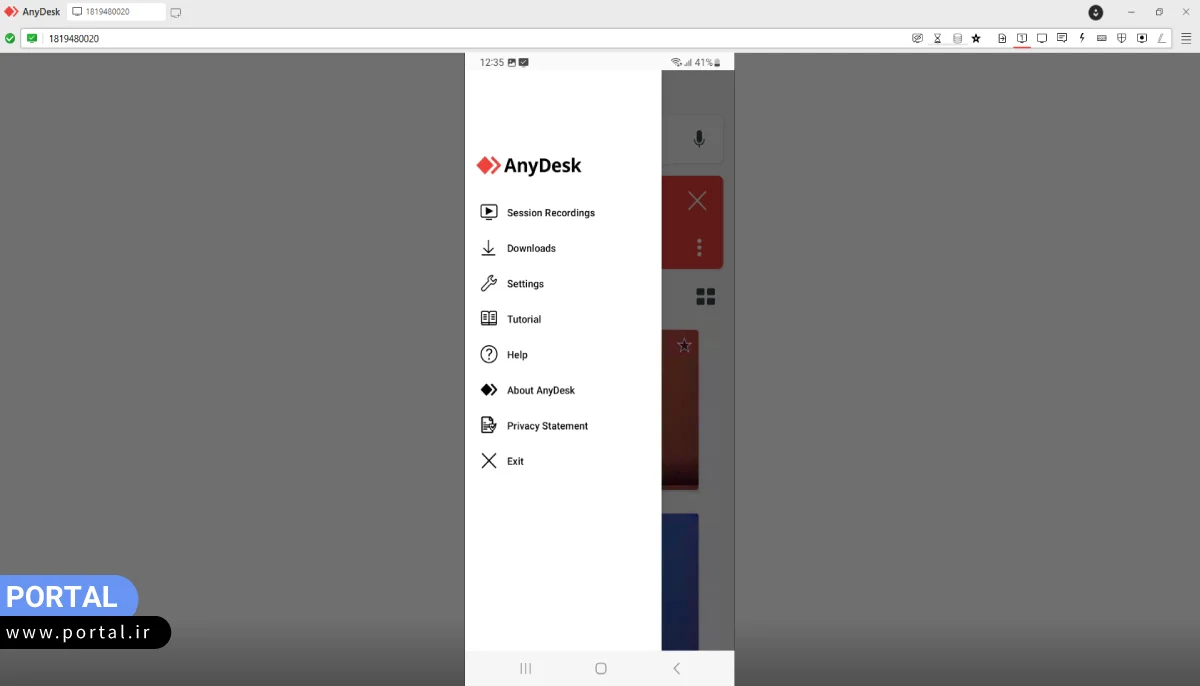Open Privacy Statement from the menu

click(x=546, y=425)
